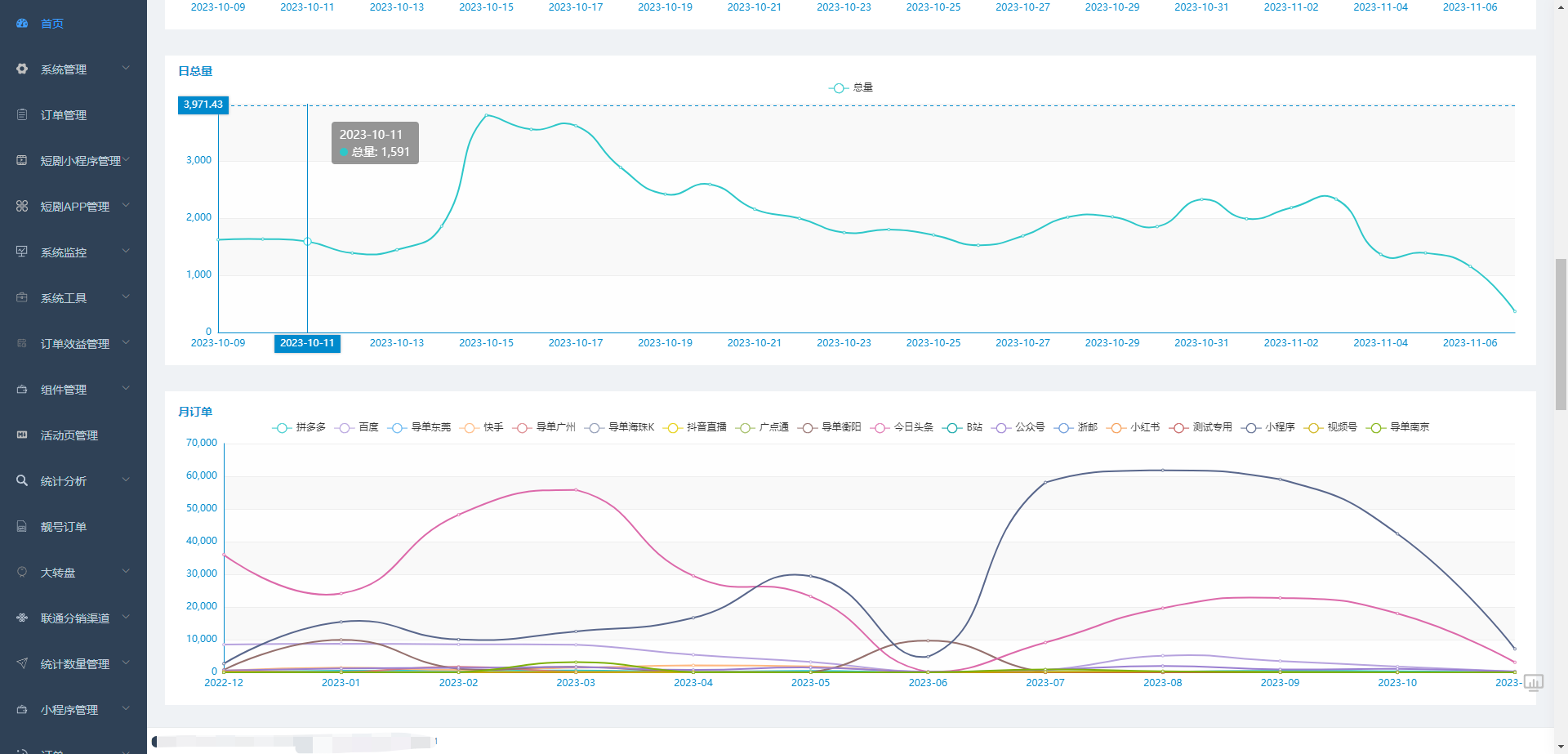Click the 系统监控 monitor icon
1568x754 pixels.
22,252
